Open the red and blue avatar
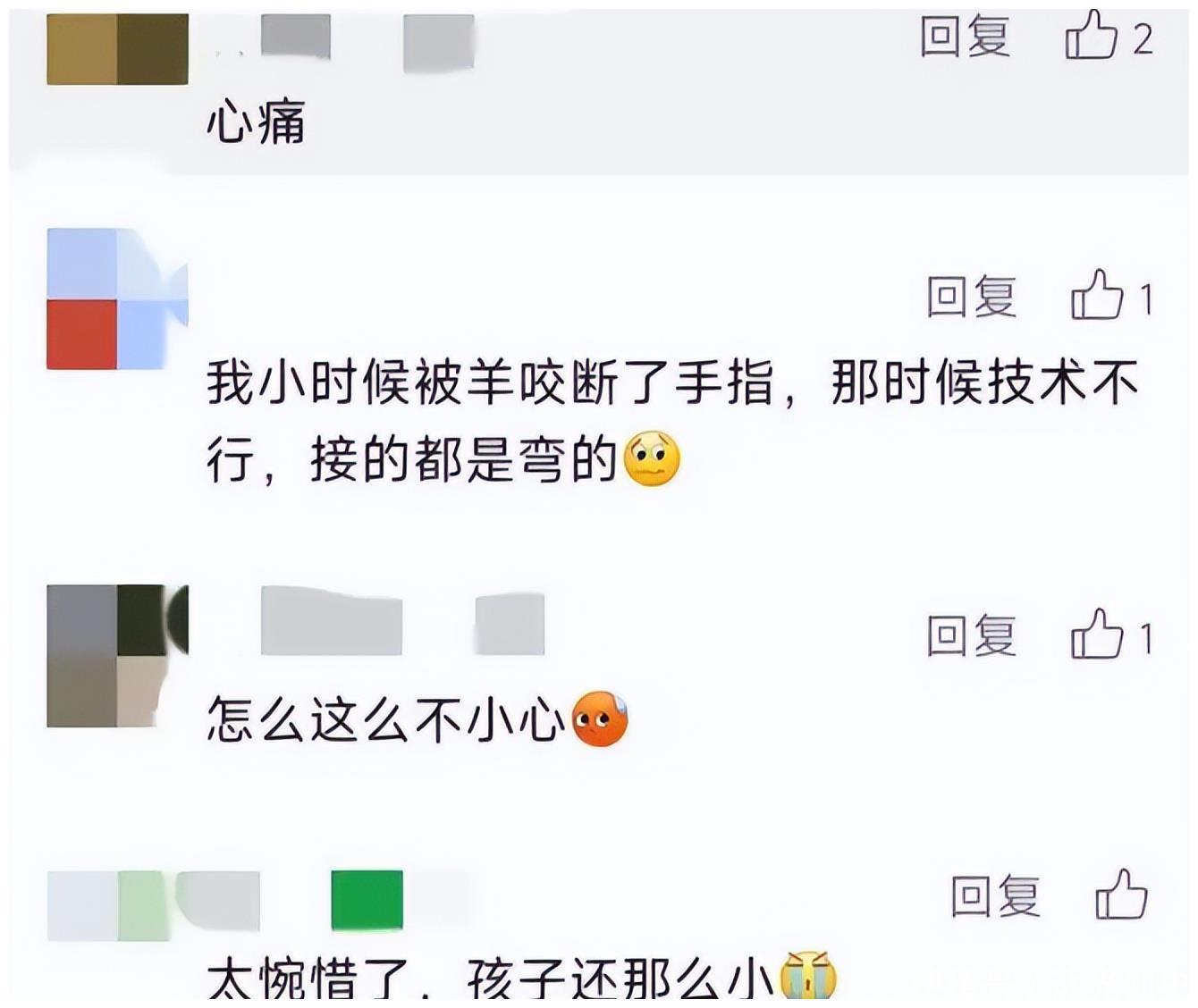 click(x=117, y=298)
